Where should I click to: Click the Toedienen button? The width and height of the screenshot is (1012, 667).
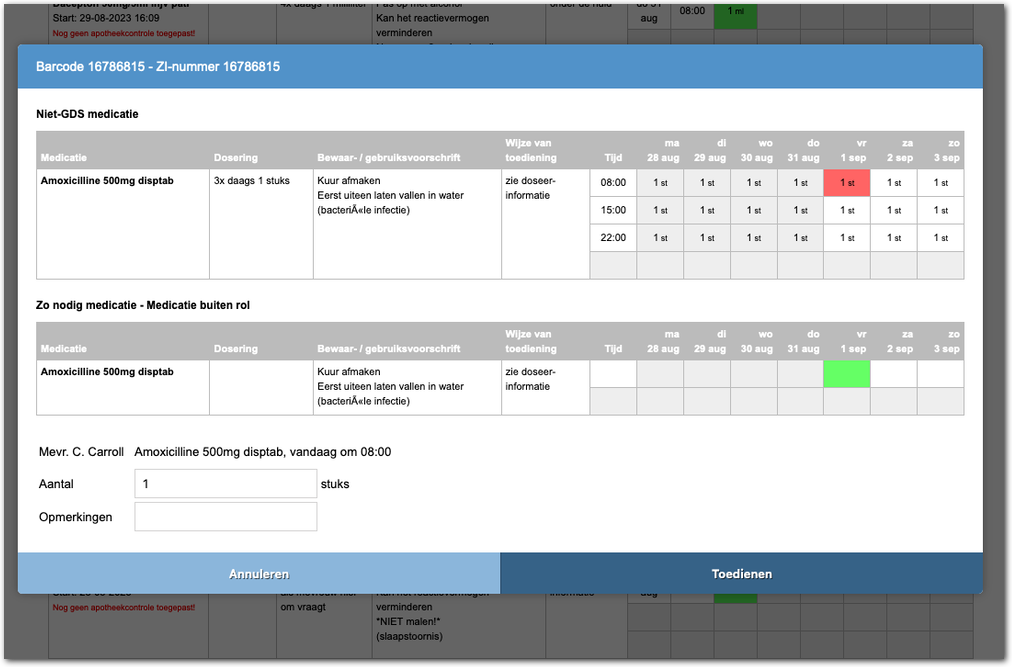[741, 574]
